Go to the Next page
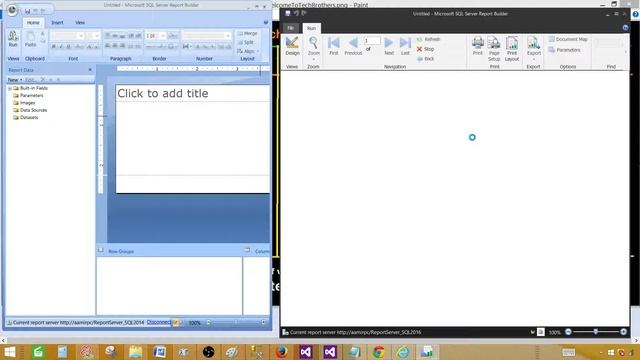Image resolution: width=640 pixels, height=360 pixels. 389,46
